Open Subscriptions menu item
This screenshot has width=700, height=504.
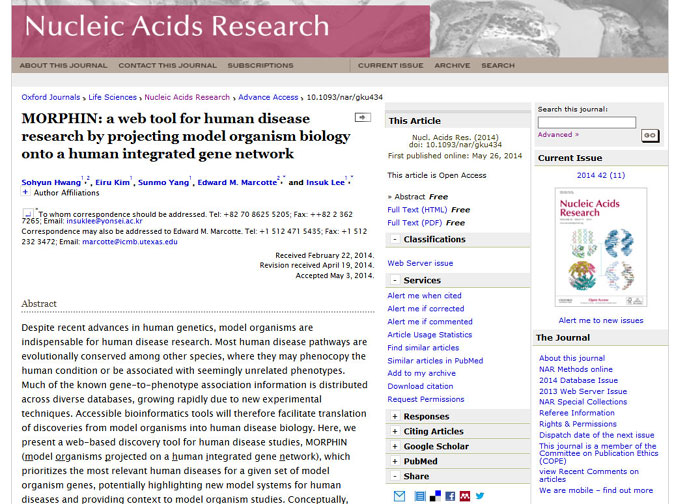(261, 65)
